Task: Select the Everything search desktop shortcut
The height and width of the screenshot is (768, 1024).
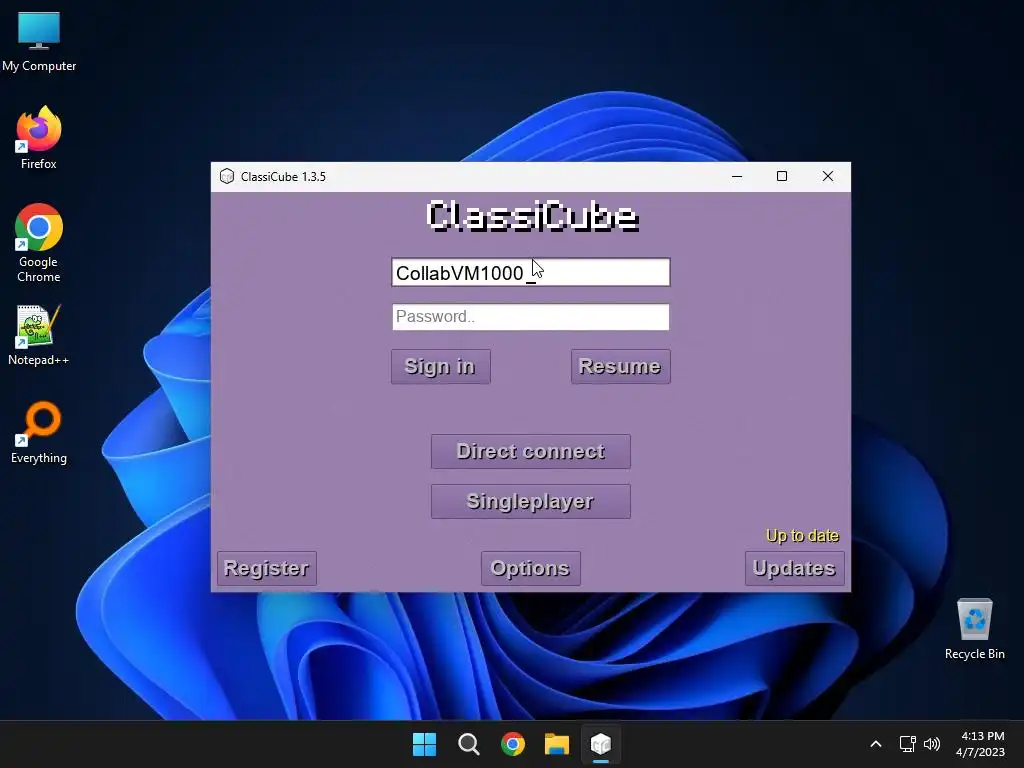Action: point(39,432)
